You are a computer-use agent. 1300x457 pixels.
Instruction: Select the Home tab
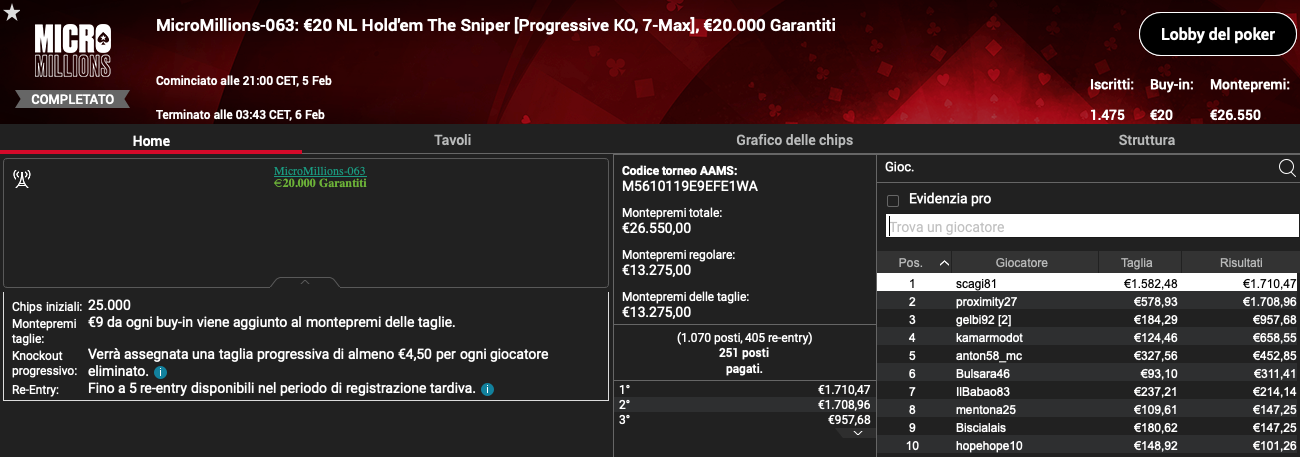pos(151,141)
